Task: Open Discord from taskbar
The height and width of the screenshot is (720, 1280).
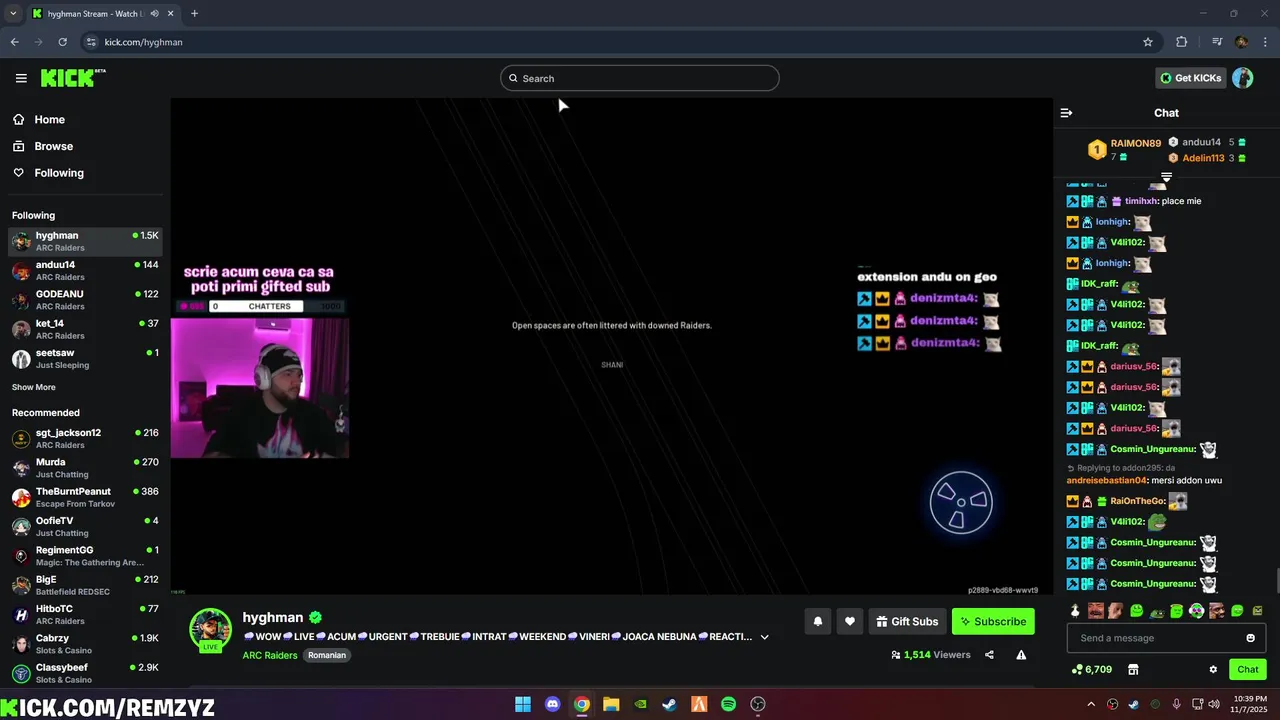Action: pyautogui.click(x=552, y=704)
